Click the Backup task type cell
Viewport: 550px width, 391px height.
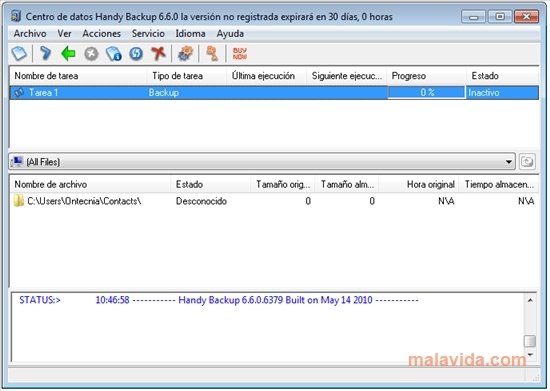click(x=163, y=93)
